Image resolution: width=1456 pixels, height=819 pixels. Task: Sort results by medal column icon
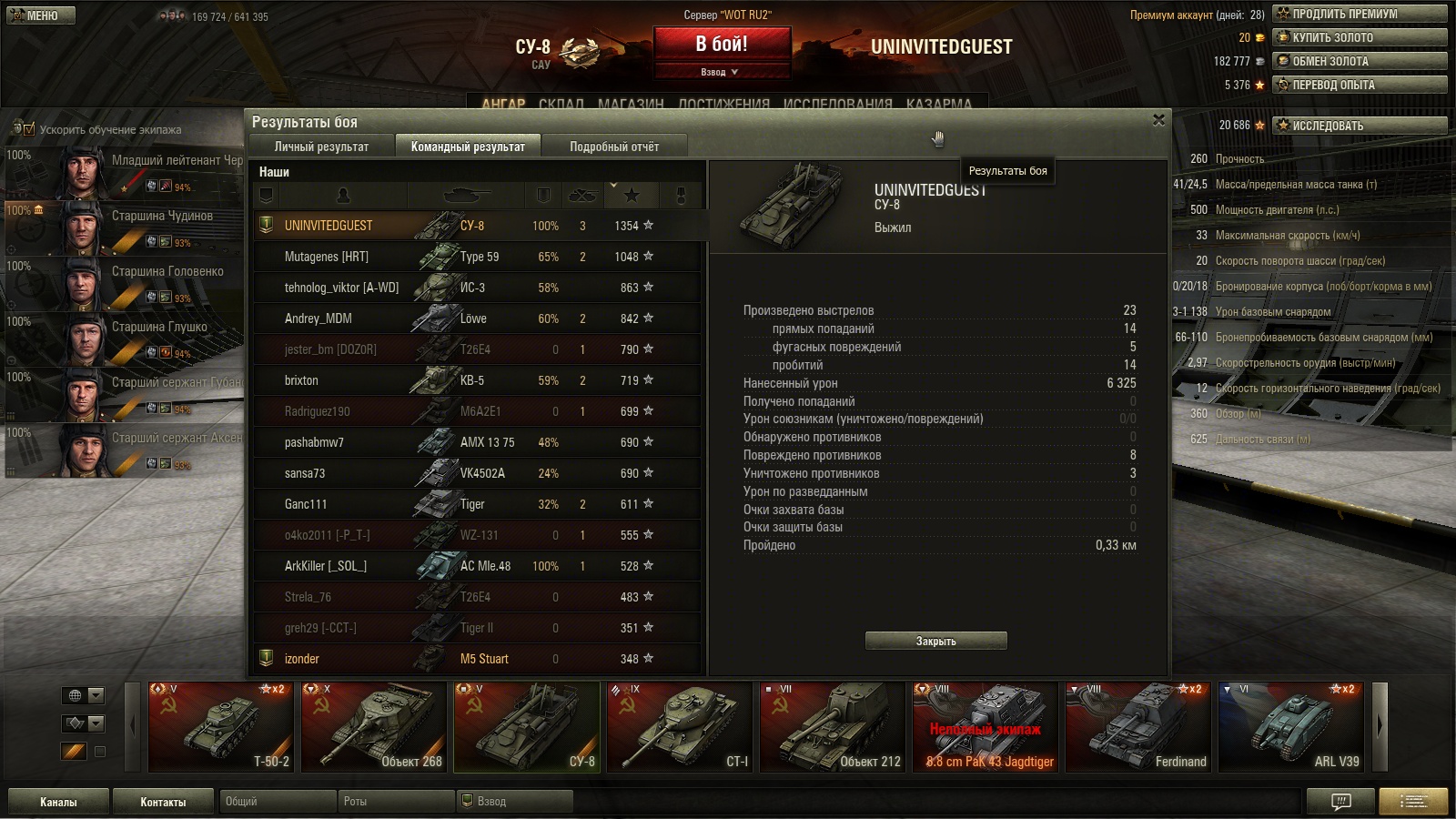(x=681, y=195)
